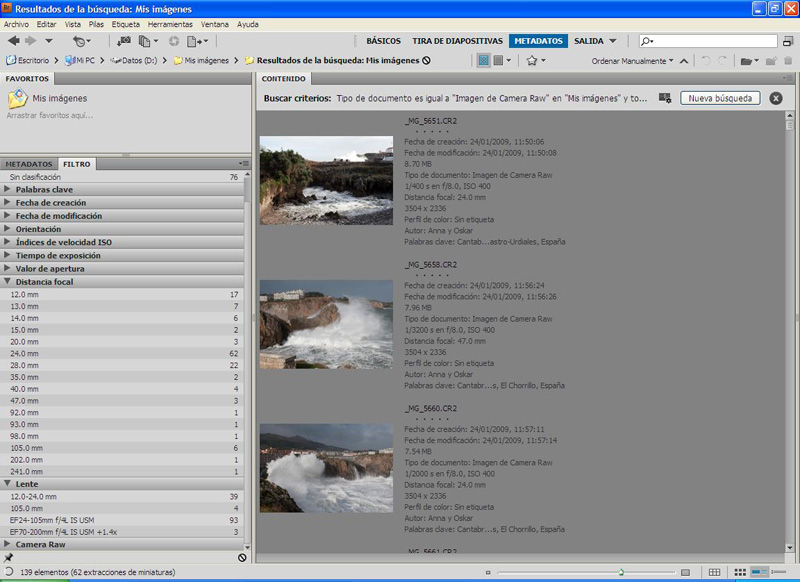Open thumbnail quality options icon
800x582 pixels.
tap(502, 61)
